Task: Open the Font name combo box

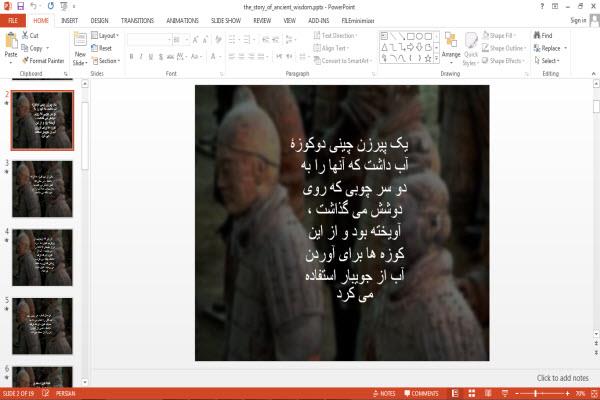Action: tap(149, 39)
